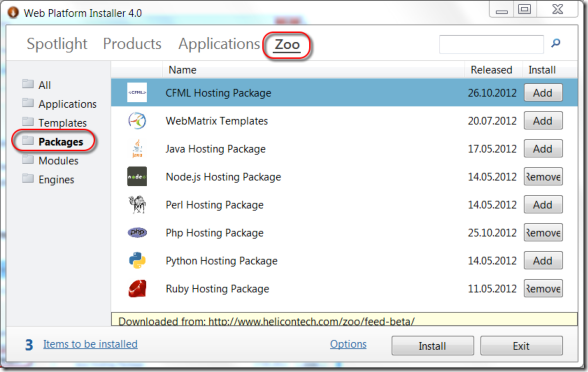The height and width of the screenshot is (372, 588).
Task: Select the Node.js Hosting Package name
Action: tap(223, 177)
